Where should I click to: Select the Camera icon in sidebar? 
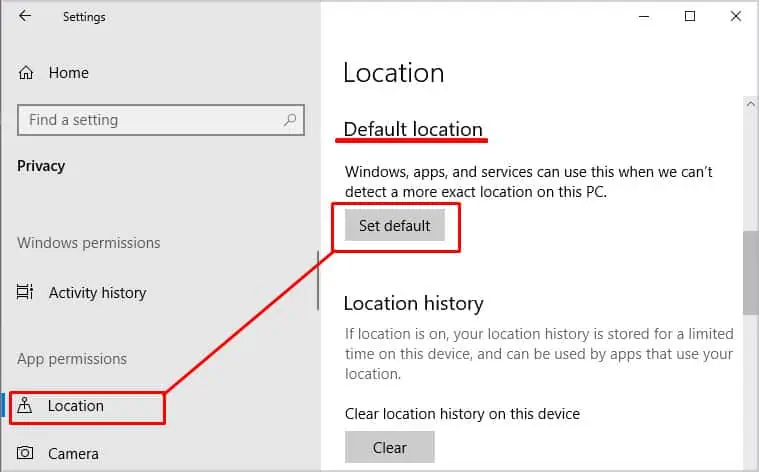25,453
